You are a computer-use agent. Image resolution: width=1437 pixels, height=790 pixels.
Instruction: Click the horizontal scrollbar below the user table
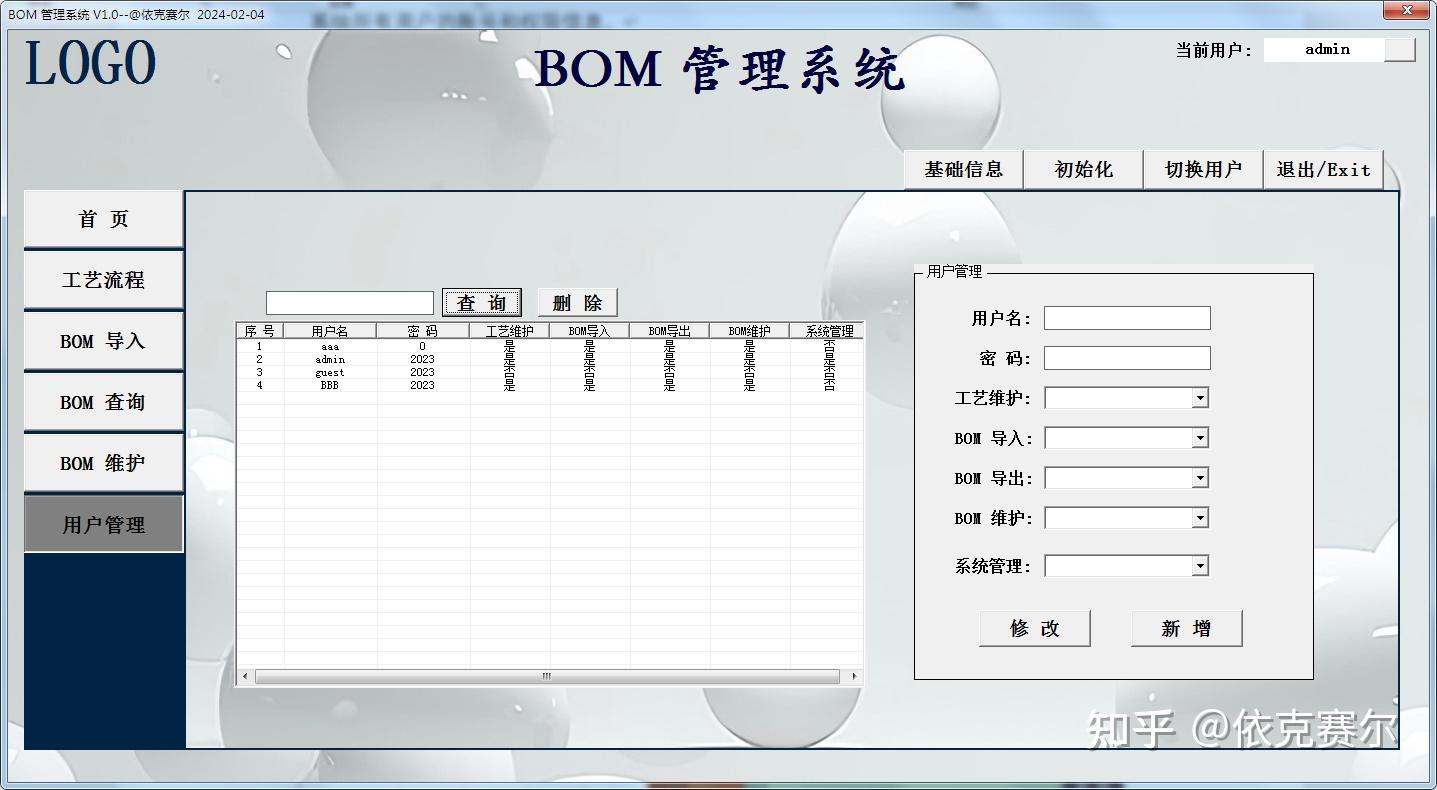(545, 675)
